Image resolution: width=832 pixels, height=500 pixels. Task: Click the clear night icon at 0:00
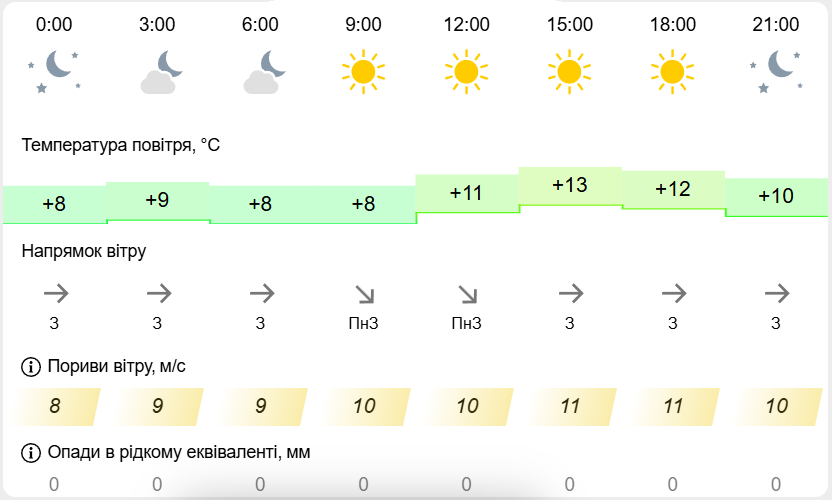54,72
